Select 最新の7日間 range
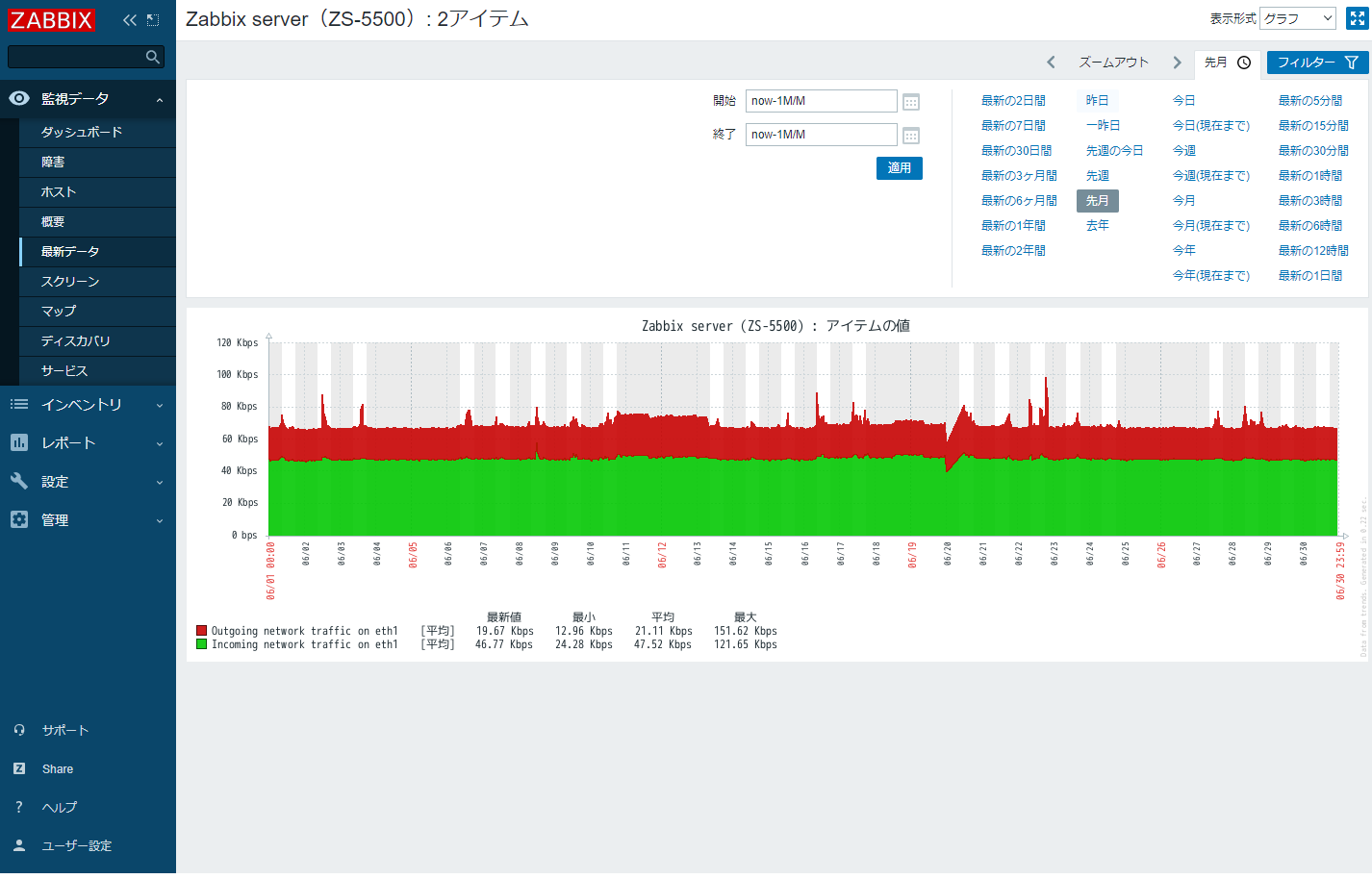The image size is (1372, 879). [x=1013, y=126]
